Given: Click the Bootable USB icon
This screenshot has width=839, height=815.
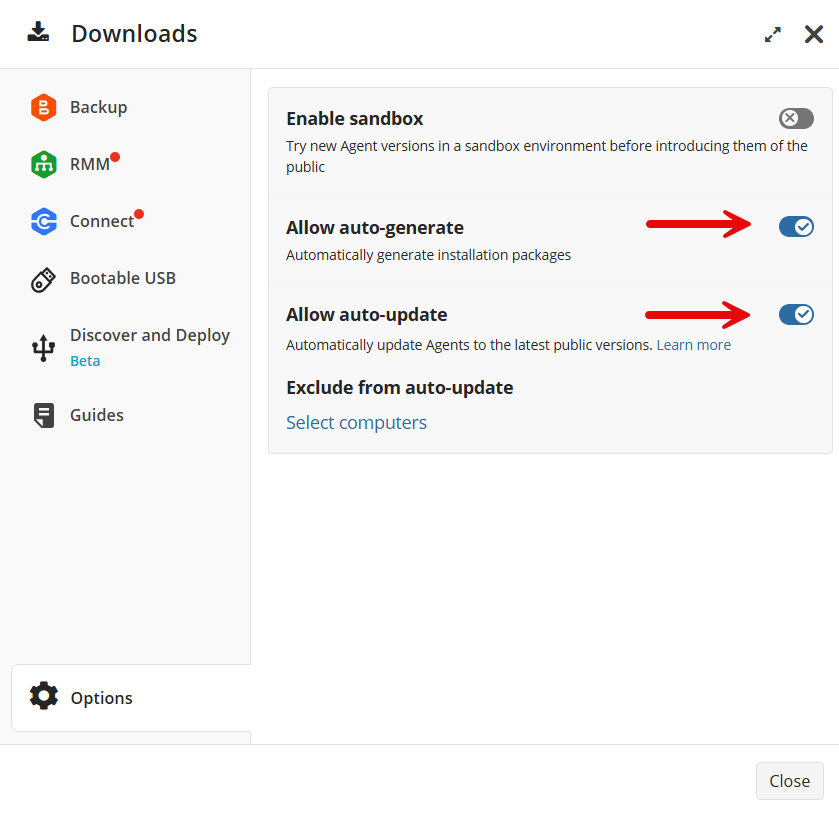Looking at the screenshot, I should coord(44,278).
